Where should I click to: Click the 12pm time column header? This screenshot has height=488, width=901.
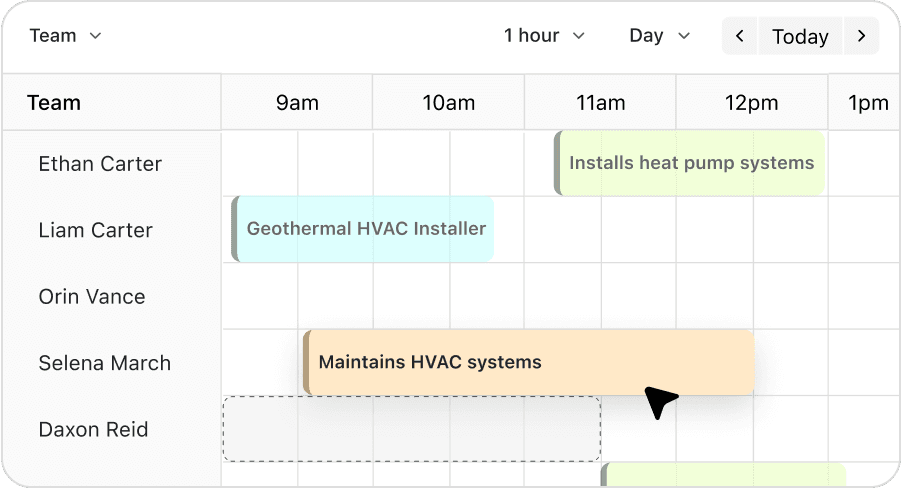pyautogui.click(x=752, y=103)
